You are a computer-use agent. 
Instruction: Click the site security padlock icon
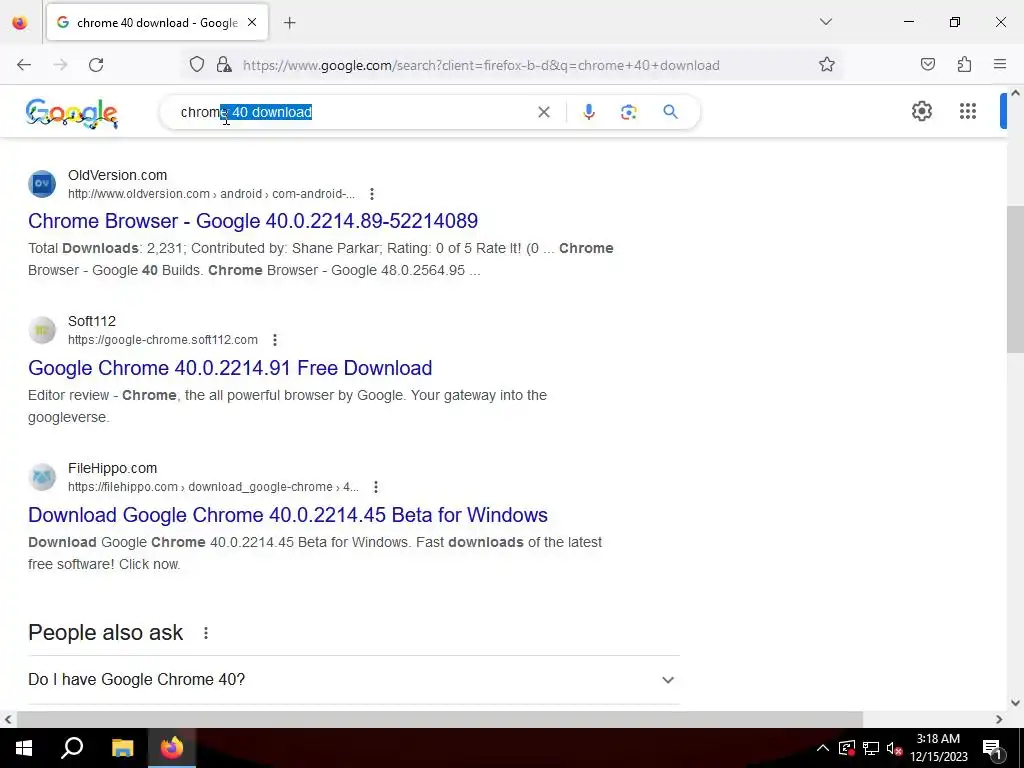click(224, 65)
